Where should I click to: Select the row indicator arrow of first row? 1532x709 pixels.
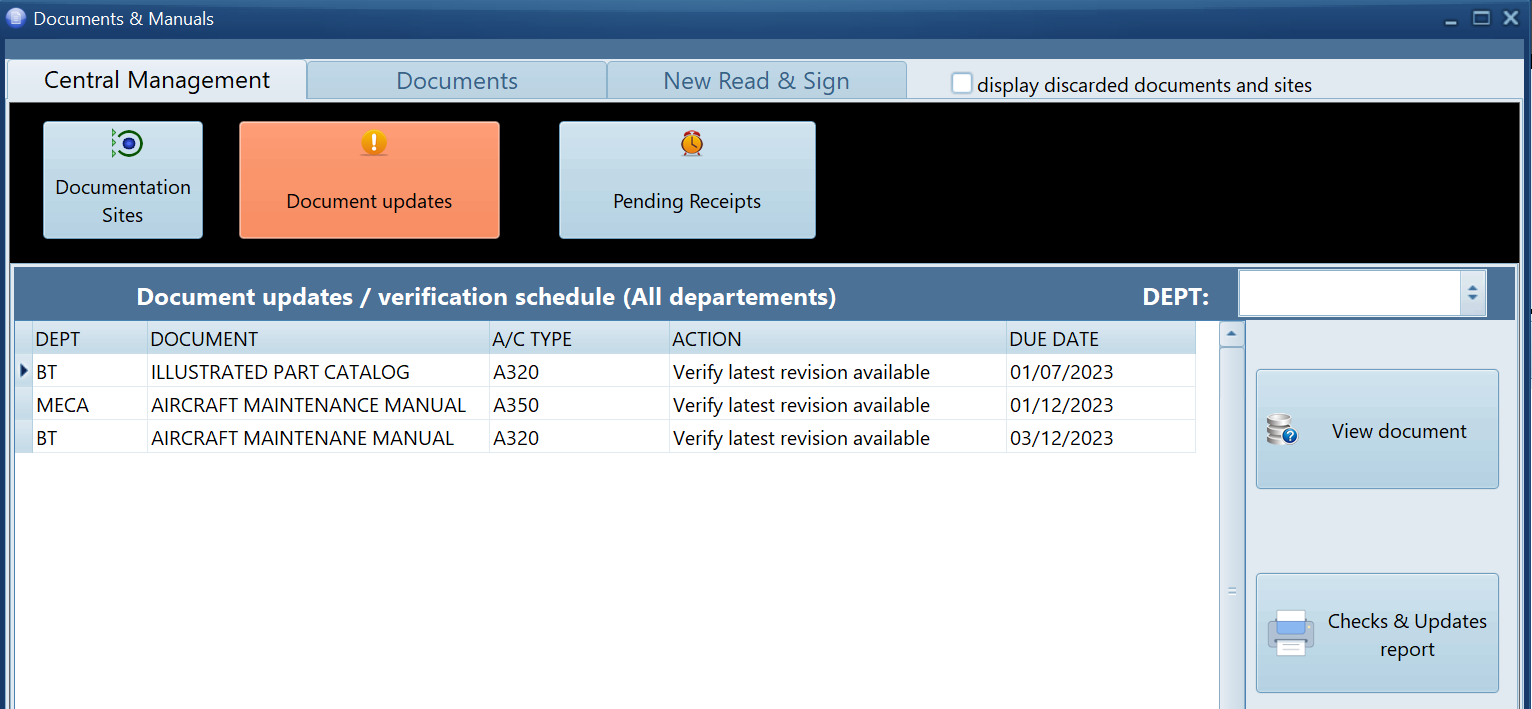[x=24, y=371]
